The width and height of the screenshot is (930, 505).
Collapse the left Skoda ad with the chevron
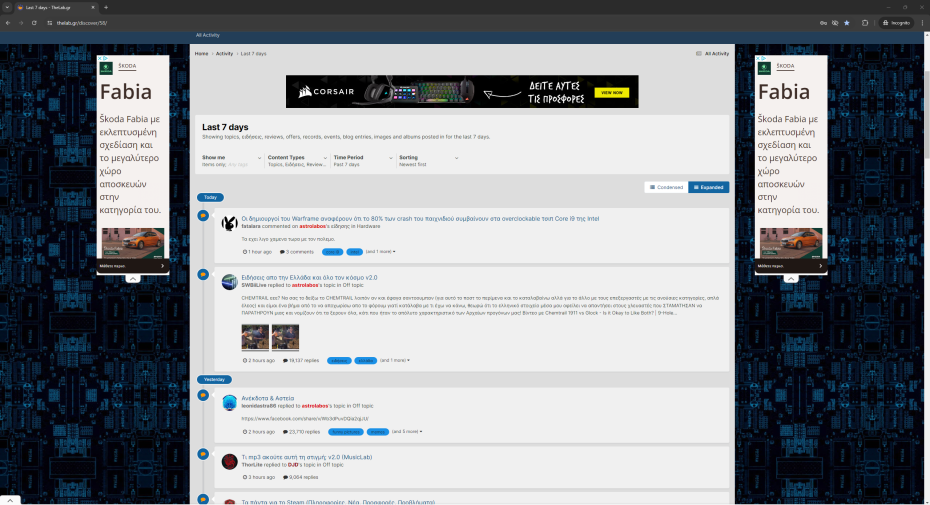tap(133, 278)
